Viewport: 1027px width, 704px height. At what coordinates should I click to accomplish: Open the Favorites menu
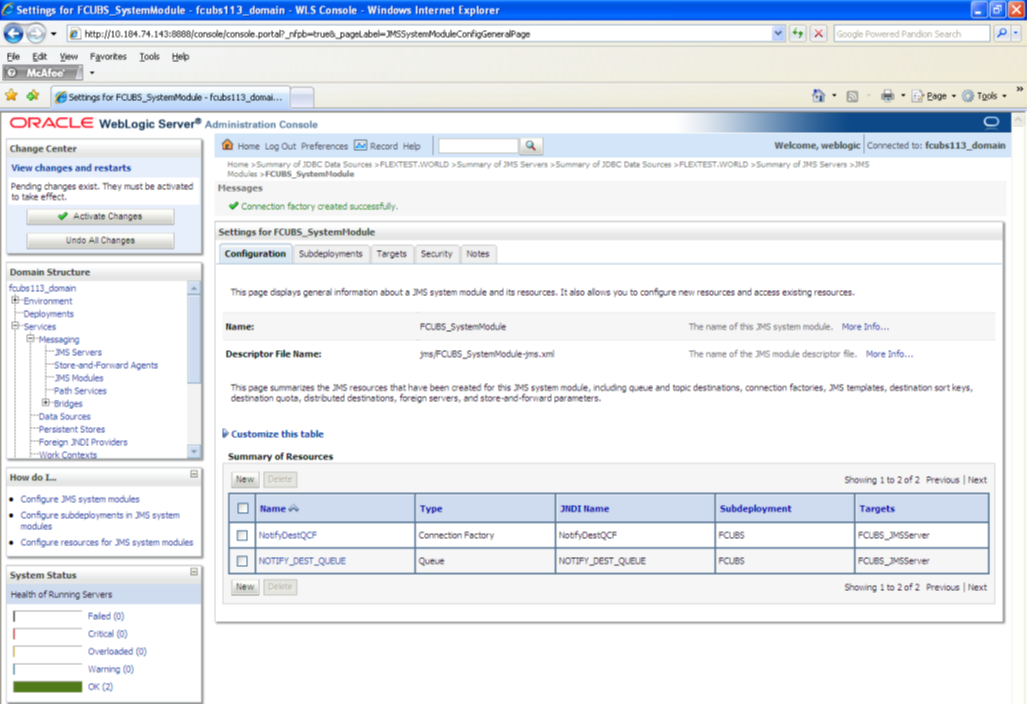[x=108, y=56]
